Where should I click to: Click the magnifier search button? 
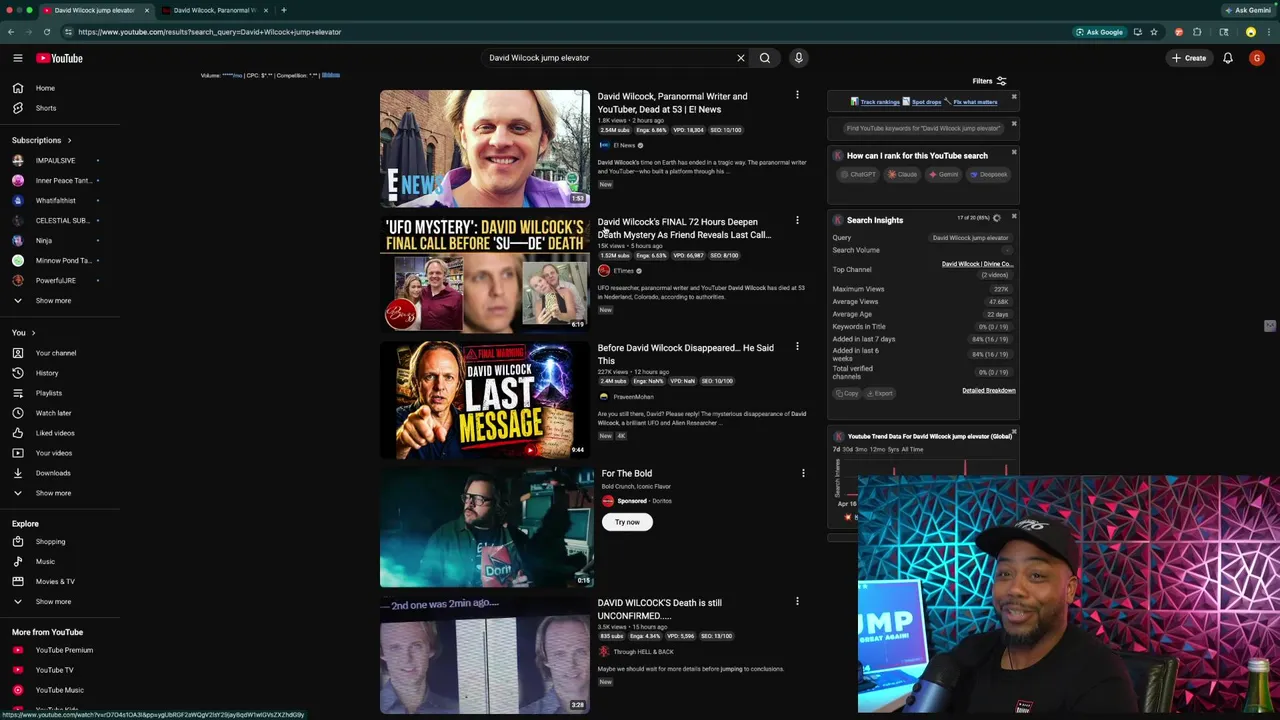765,58
